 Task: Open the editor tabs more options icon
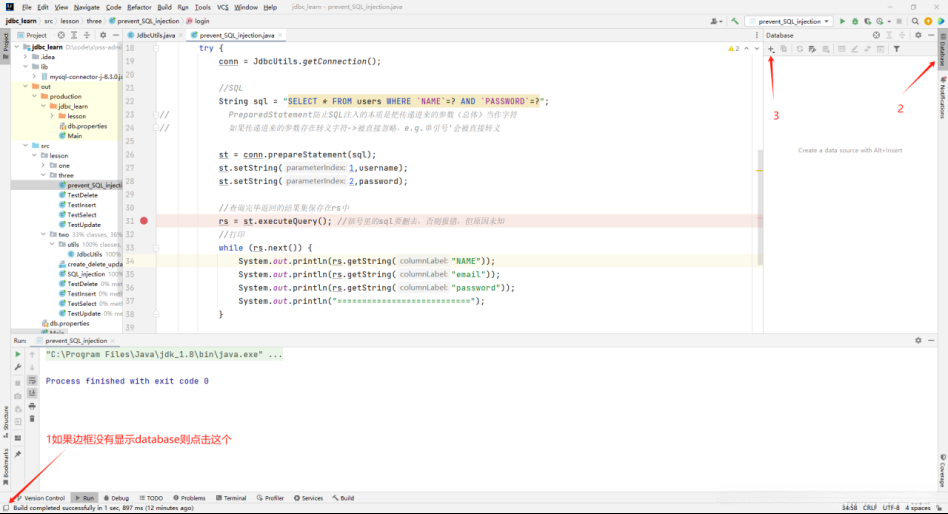[x=756, y=35]
